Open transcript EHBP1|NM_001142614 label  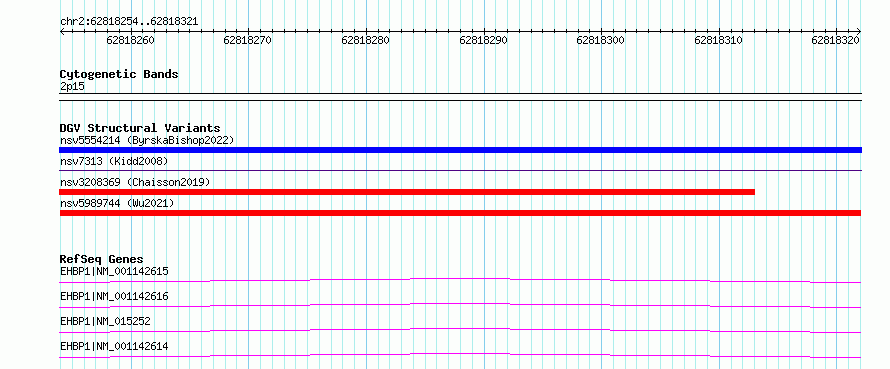click(114, 346)
